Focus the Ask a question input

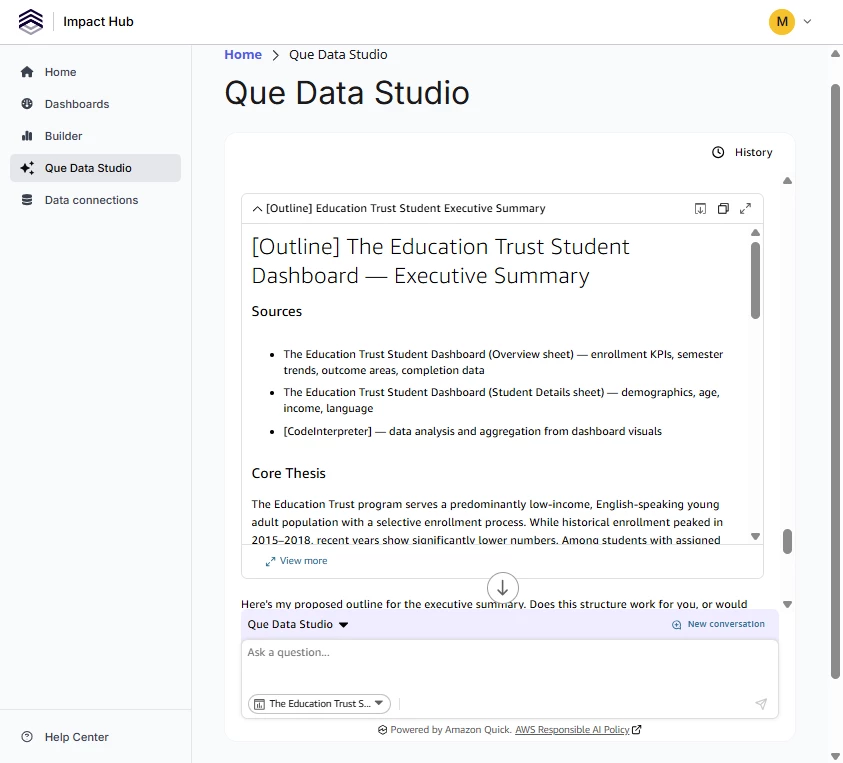pos(510,664)
